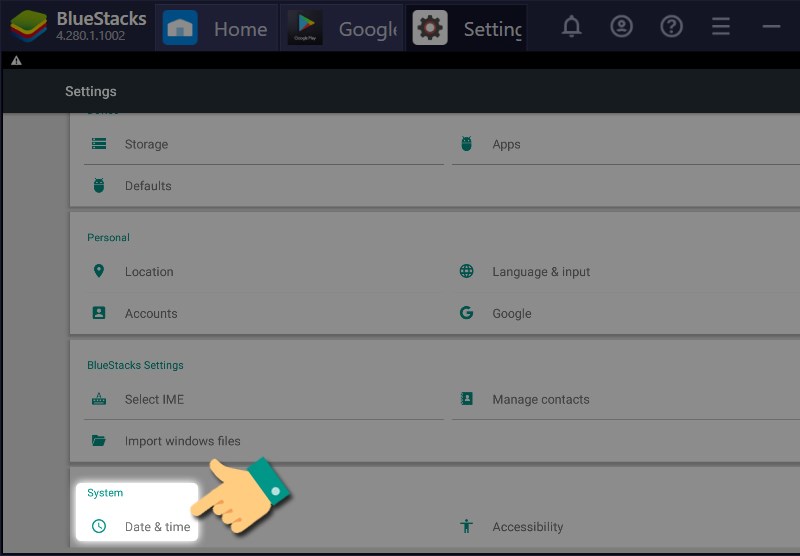Viewport: 800px width, 556px height.
Task: Click the Home tab house icon
Action: (180, 28)
